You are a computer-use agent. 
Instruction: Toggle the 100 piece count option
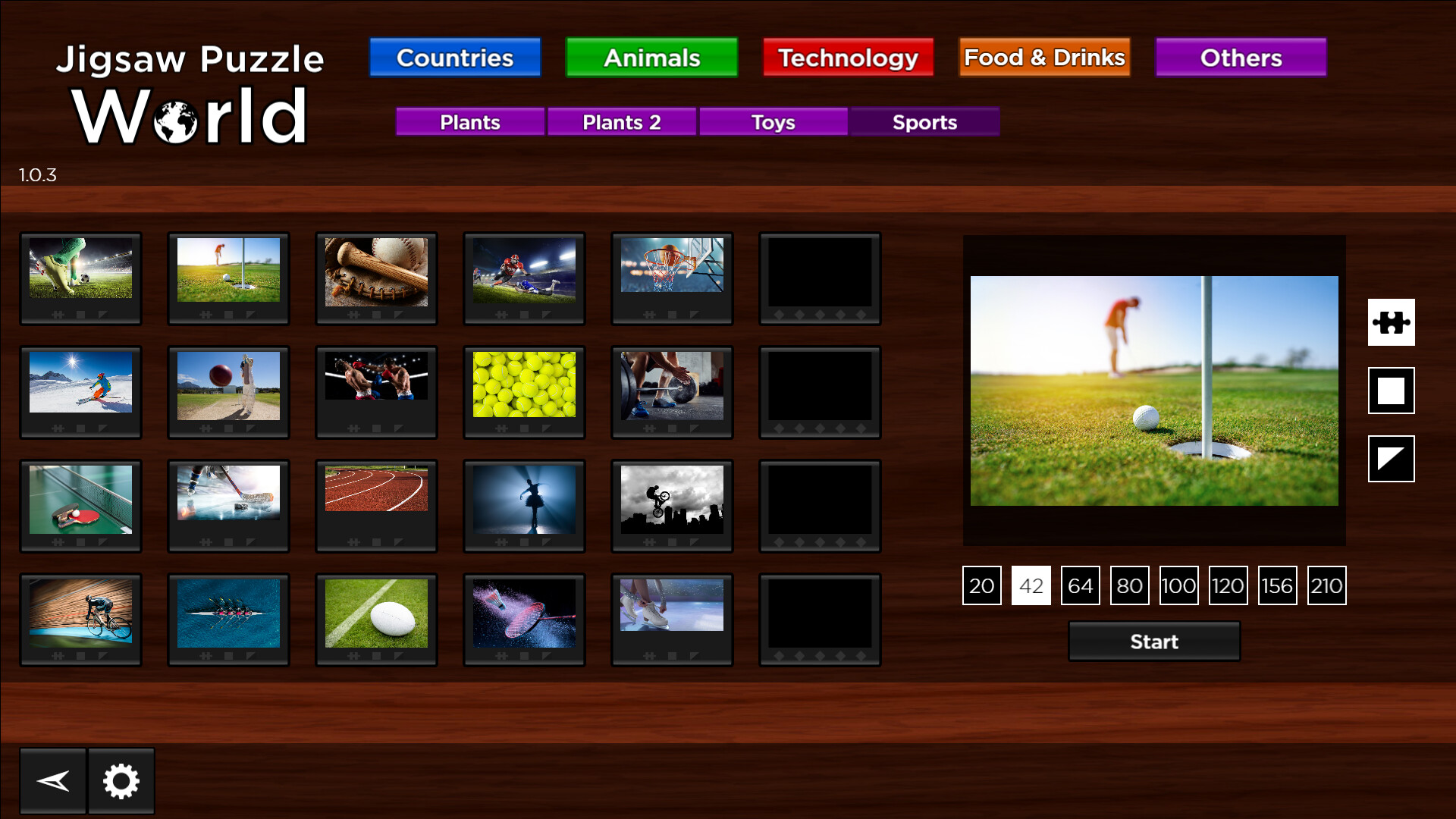1178,585
